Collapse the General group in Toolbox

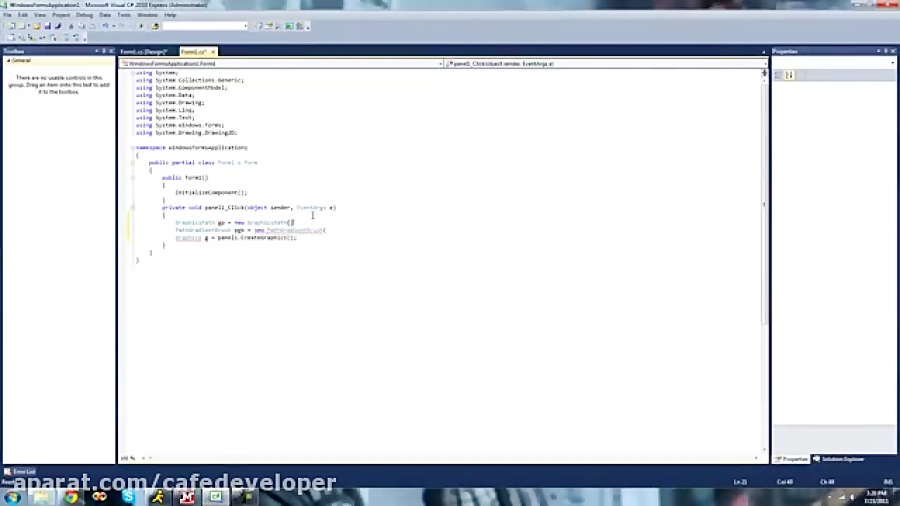pyautogui.click(x=9, y=60)
